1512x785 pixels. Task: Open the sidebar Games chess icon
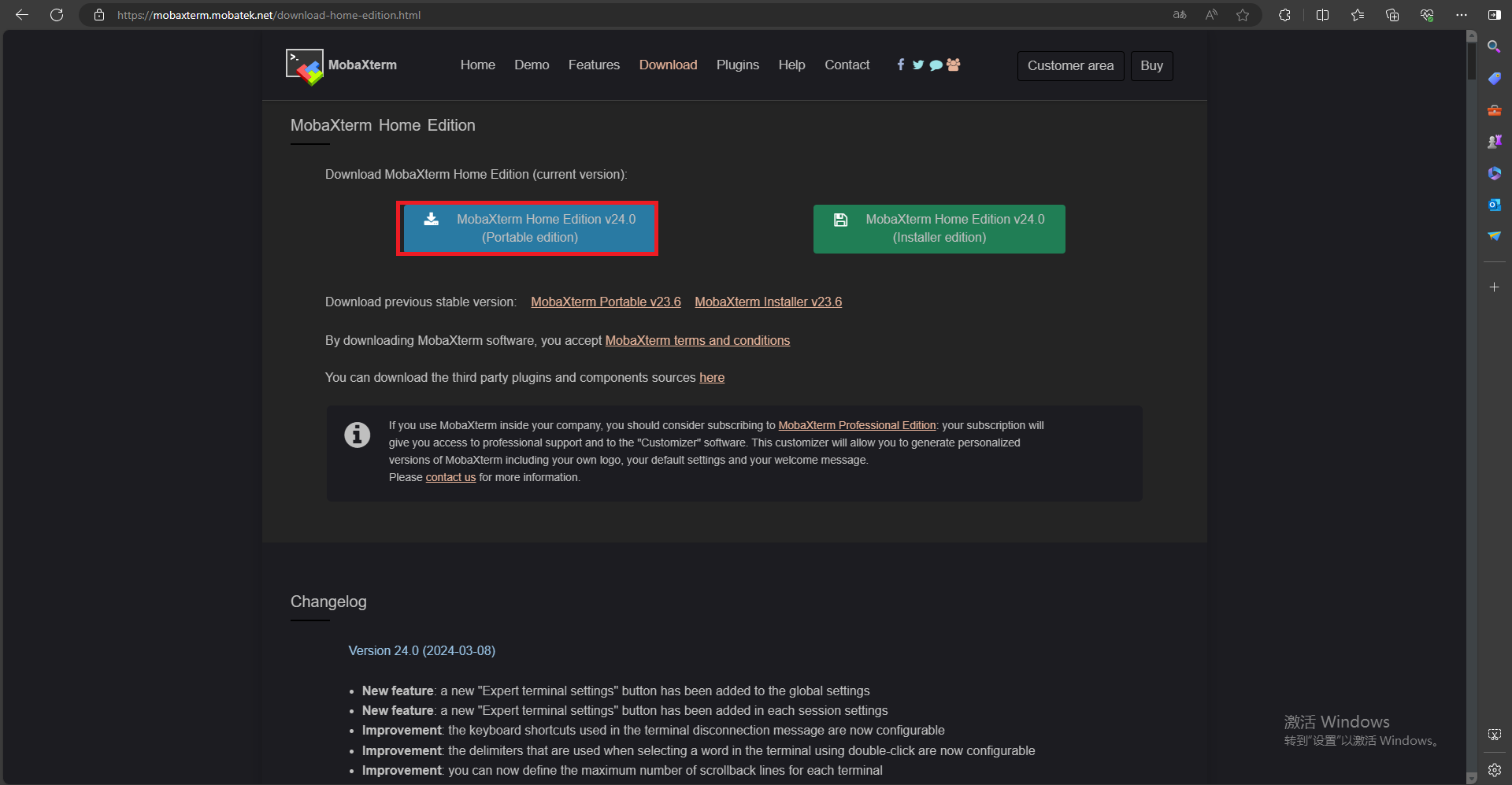pos(1494,142)
